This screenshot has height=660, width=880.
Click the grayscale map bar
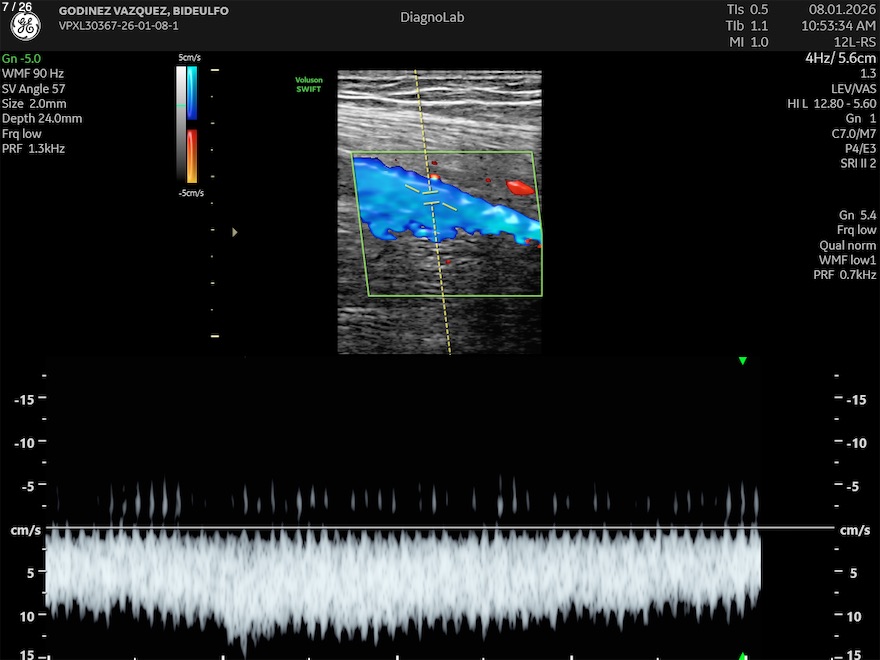[181, 125]
